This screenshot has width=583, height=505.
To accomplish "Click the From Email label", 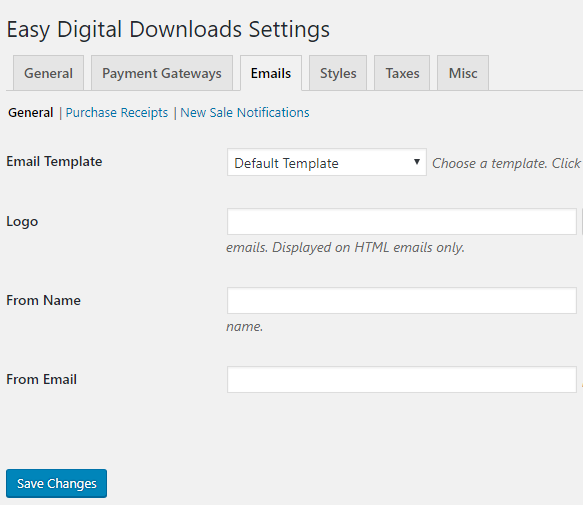I will (42, 379).
